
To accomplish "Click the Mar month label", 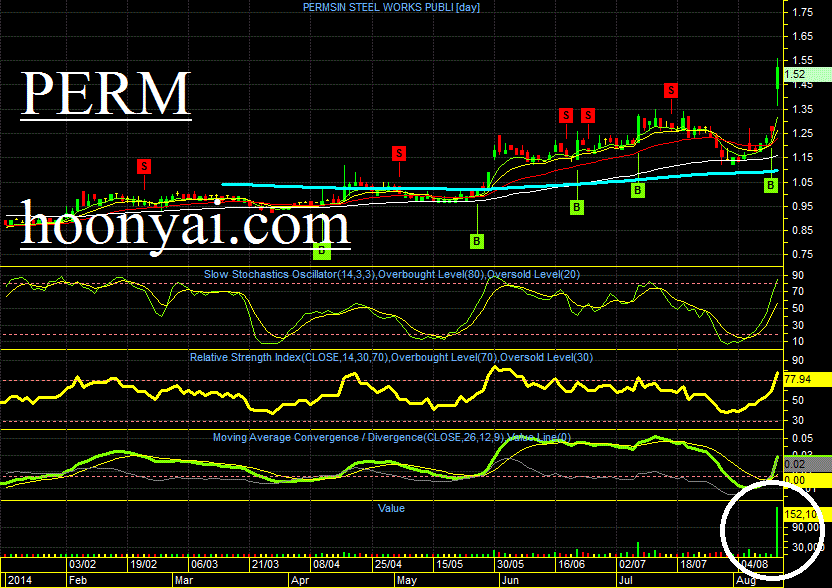I will pos(184,580).
